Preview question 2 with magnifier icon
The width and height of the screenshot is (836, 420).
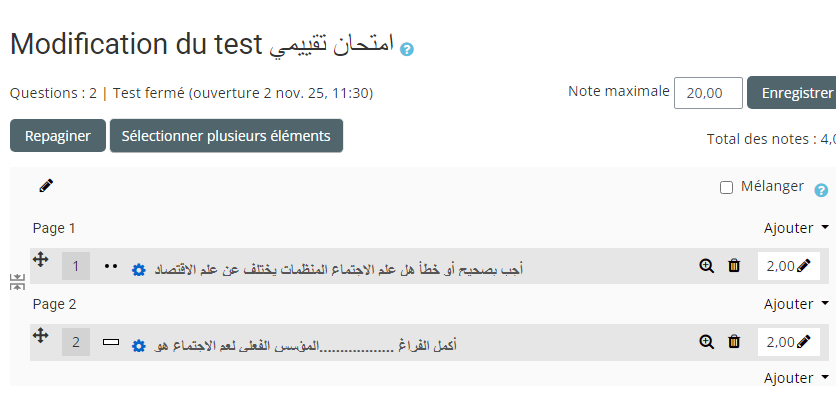[x=707, y=342]
